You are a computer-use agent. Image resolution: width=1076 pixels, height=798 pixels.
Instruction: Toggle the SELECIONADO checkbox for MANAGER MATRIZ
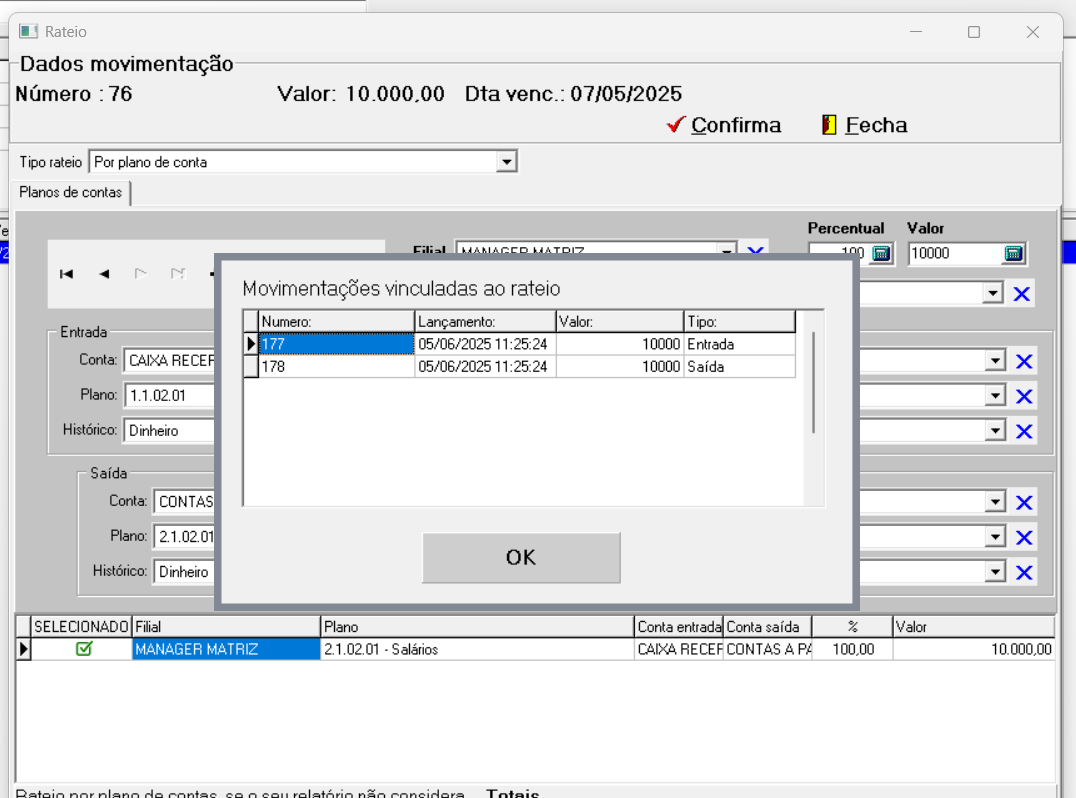[x=84, y=648]
